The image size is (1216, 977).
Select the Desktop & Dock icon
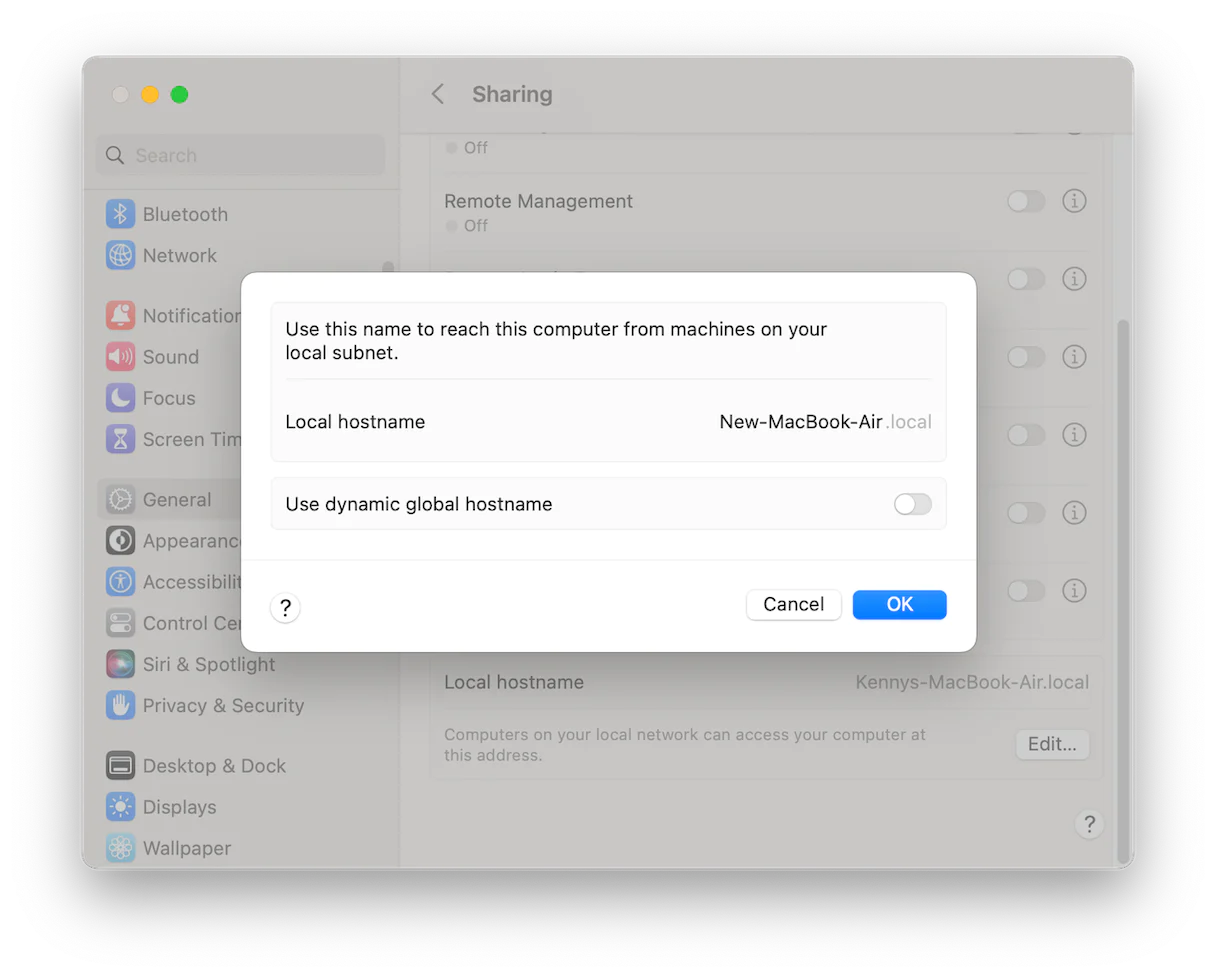120,766
